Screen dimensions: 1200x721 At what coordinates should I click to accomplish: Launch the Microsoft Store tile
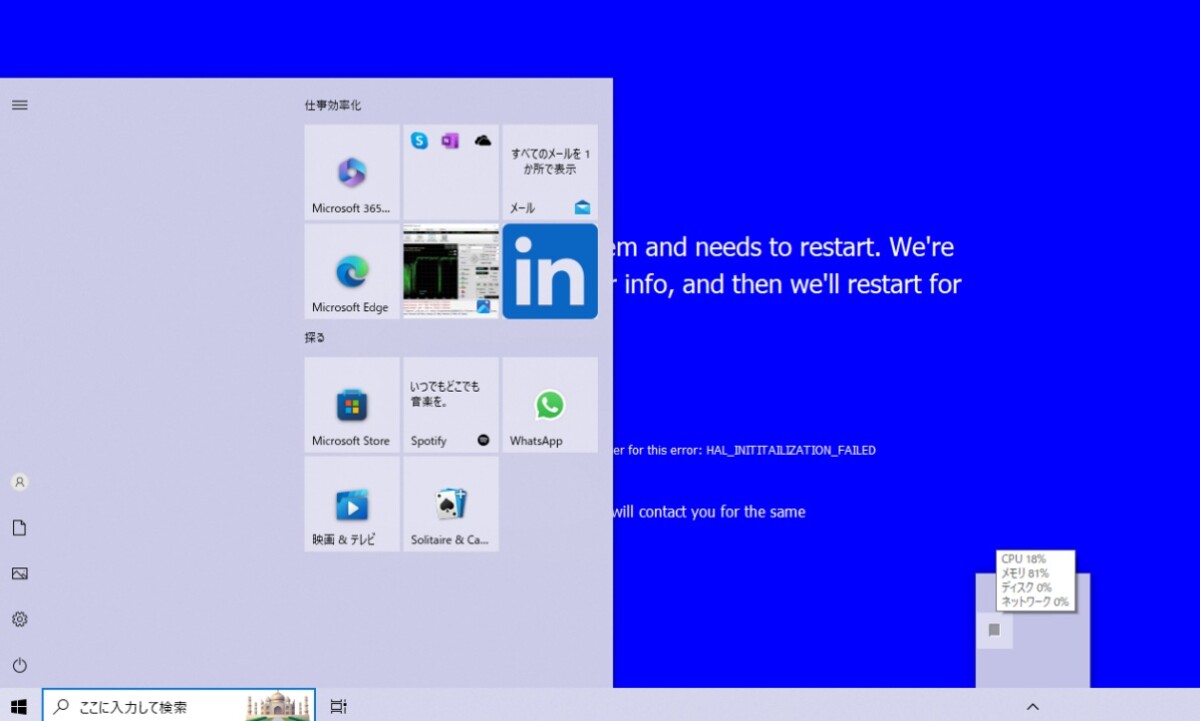pyautogui.click(x=352, y=405)
